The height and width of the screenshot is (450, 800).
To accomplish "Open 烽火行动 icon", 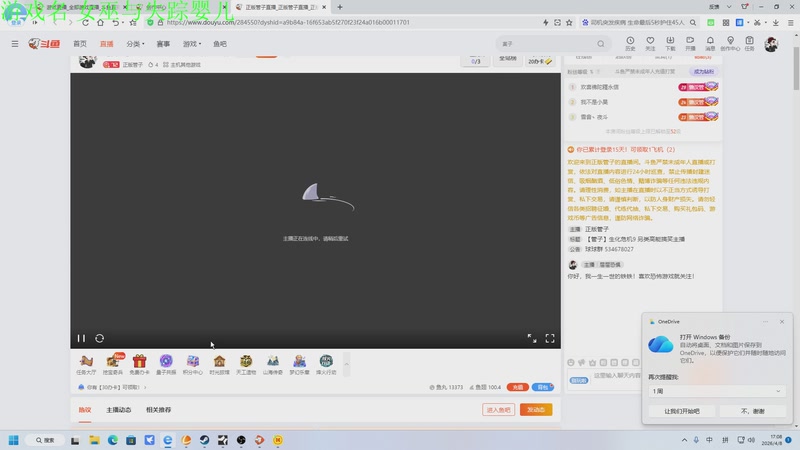I will coord(326,364).
